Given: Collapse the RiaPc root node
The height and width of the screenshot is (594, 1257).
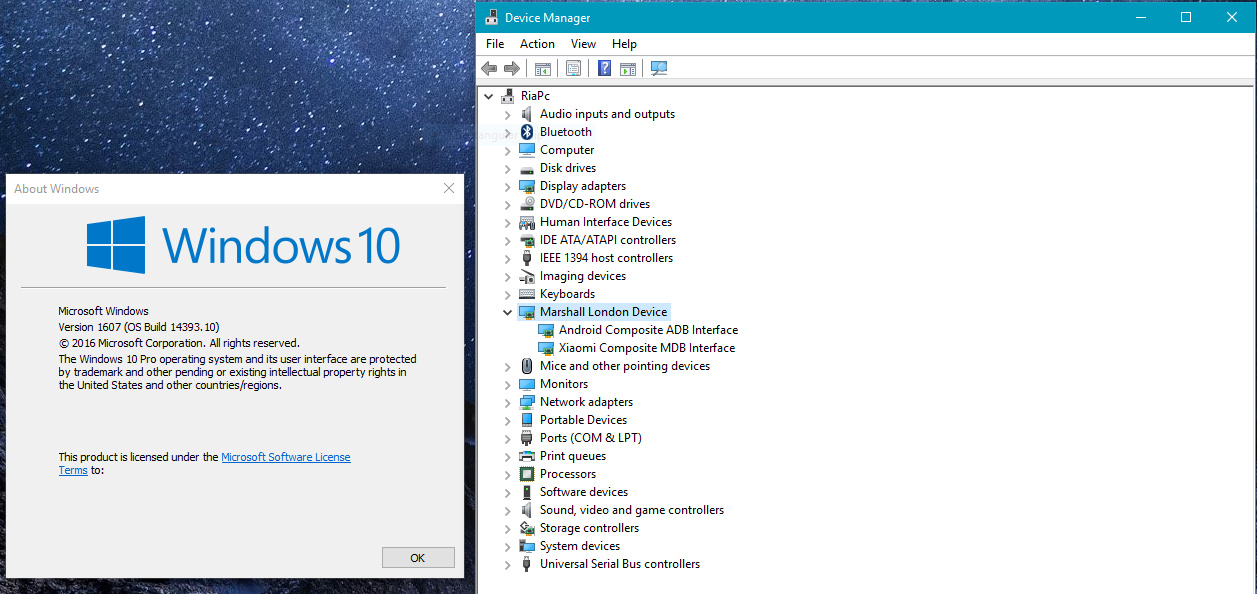Looking at the screenshot, I should click(x=489, y=96).
